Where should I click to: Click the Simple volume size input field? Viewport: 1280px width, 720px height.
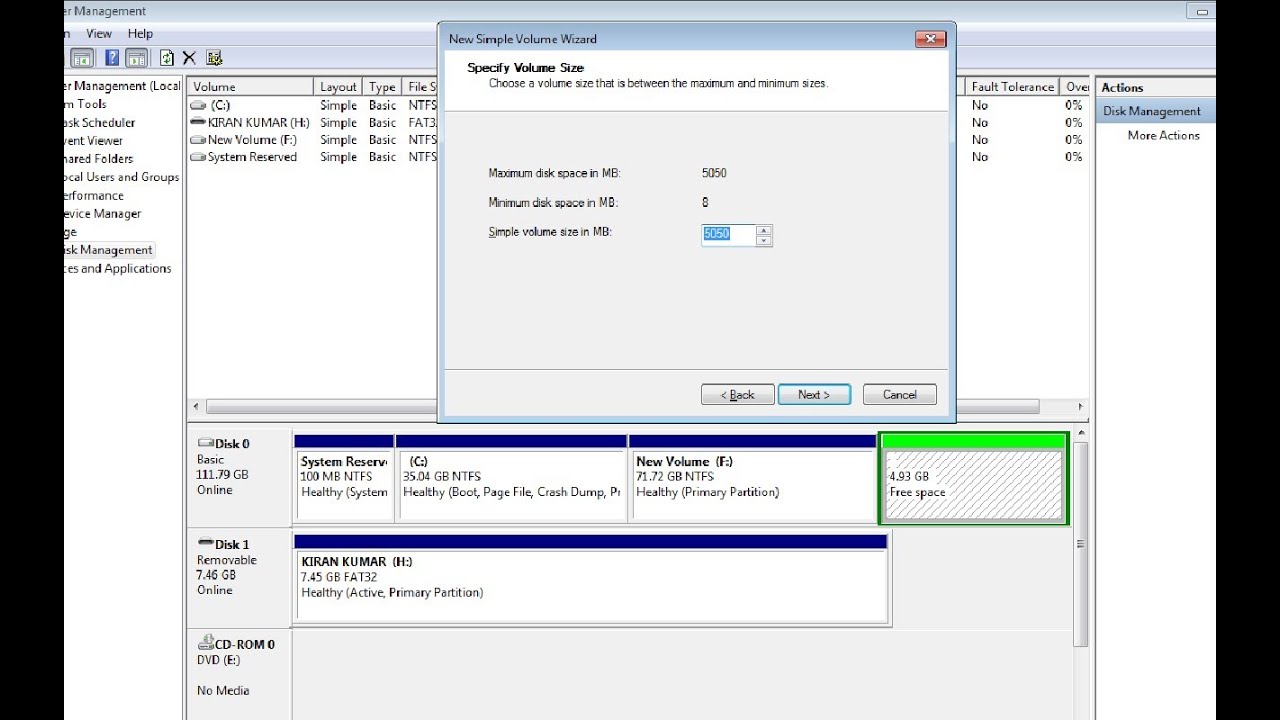[728, 234]
